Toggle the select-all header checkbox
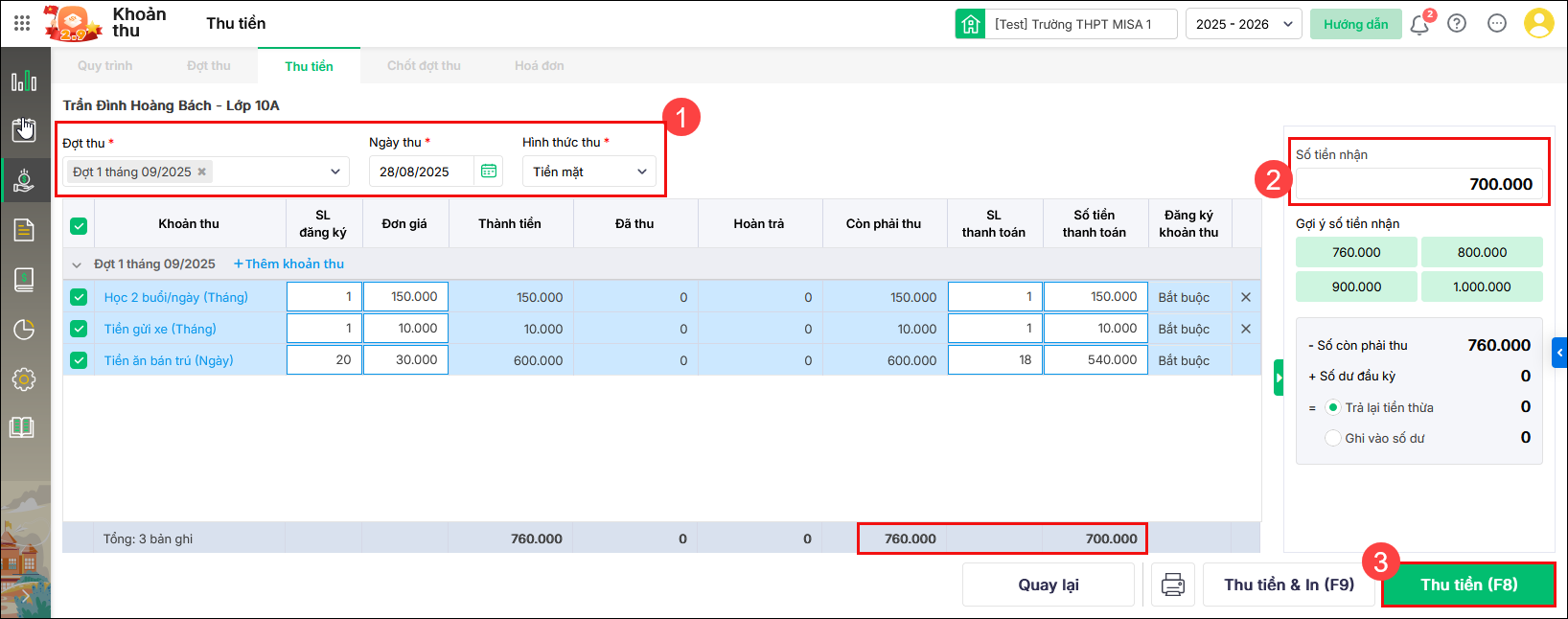The image size is (1568, 619). point(79,226)
